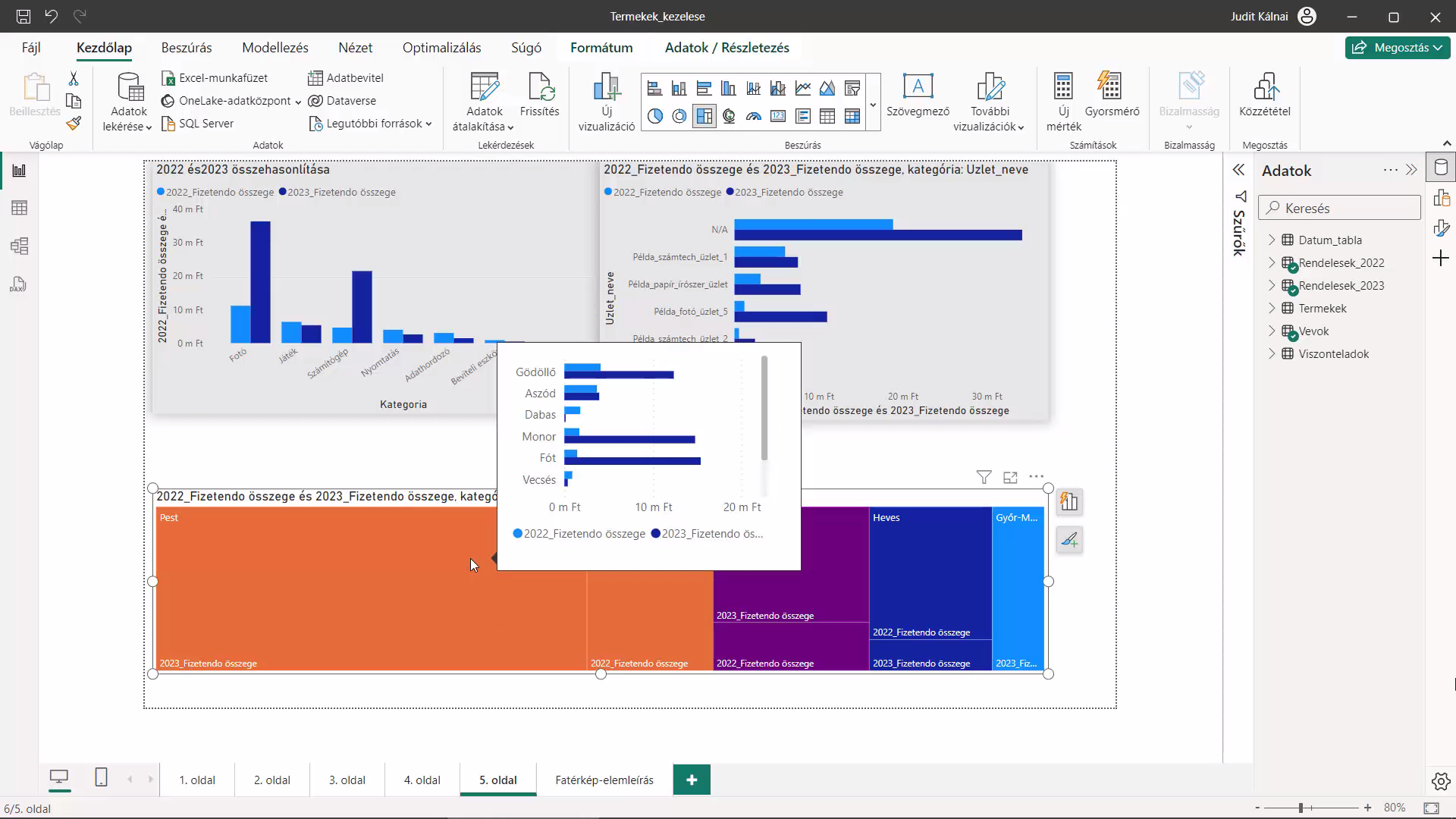Adjust the zoom slider in status bar
The width and height of the screenshot is (1456, 819).
coord(1301,808)
